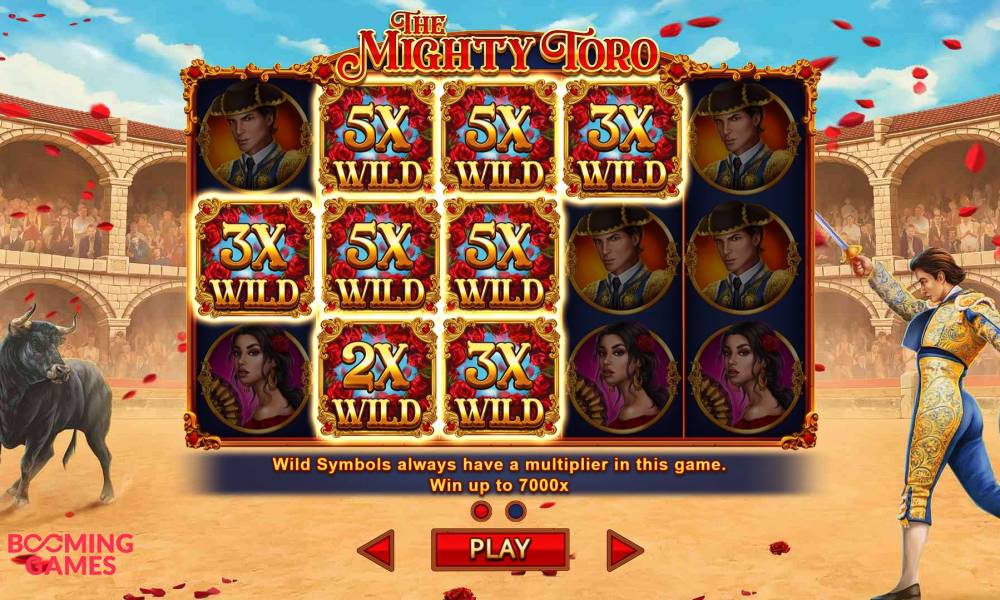Click the bottom-left flamenco woman symbol
This screenshot has width=1000, height=600.
(255, 377)
